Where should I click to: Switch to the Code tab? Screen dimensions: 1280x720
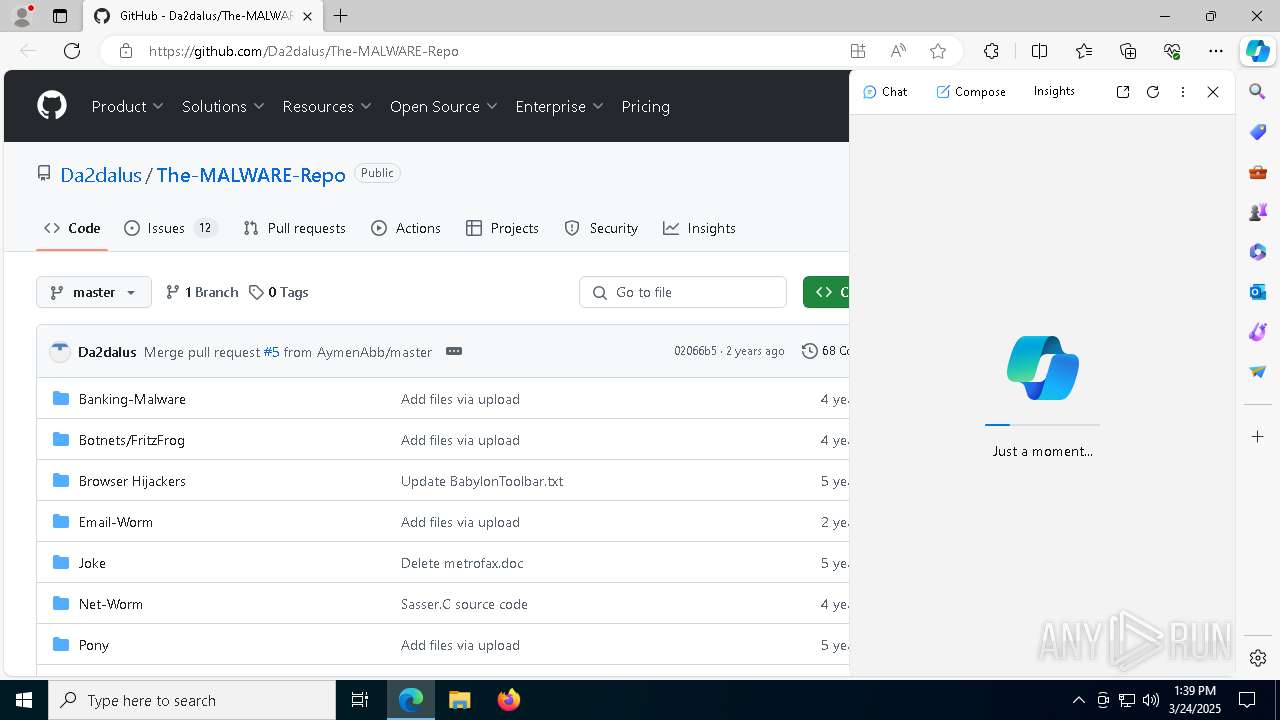pyautogui.click(x=72, y=228)
